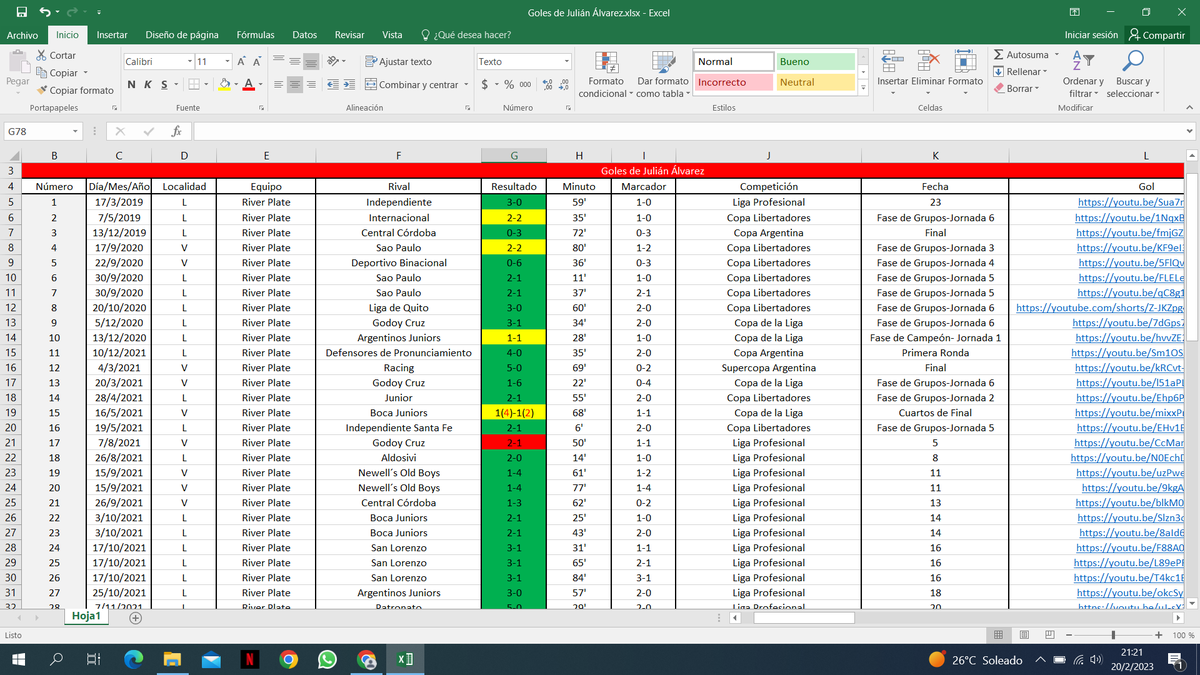
Task: Click the Compartir button
Action: [1156, 35]
